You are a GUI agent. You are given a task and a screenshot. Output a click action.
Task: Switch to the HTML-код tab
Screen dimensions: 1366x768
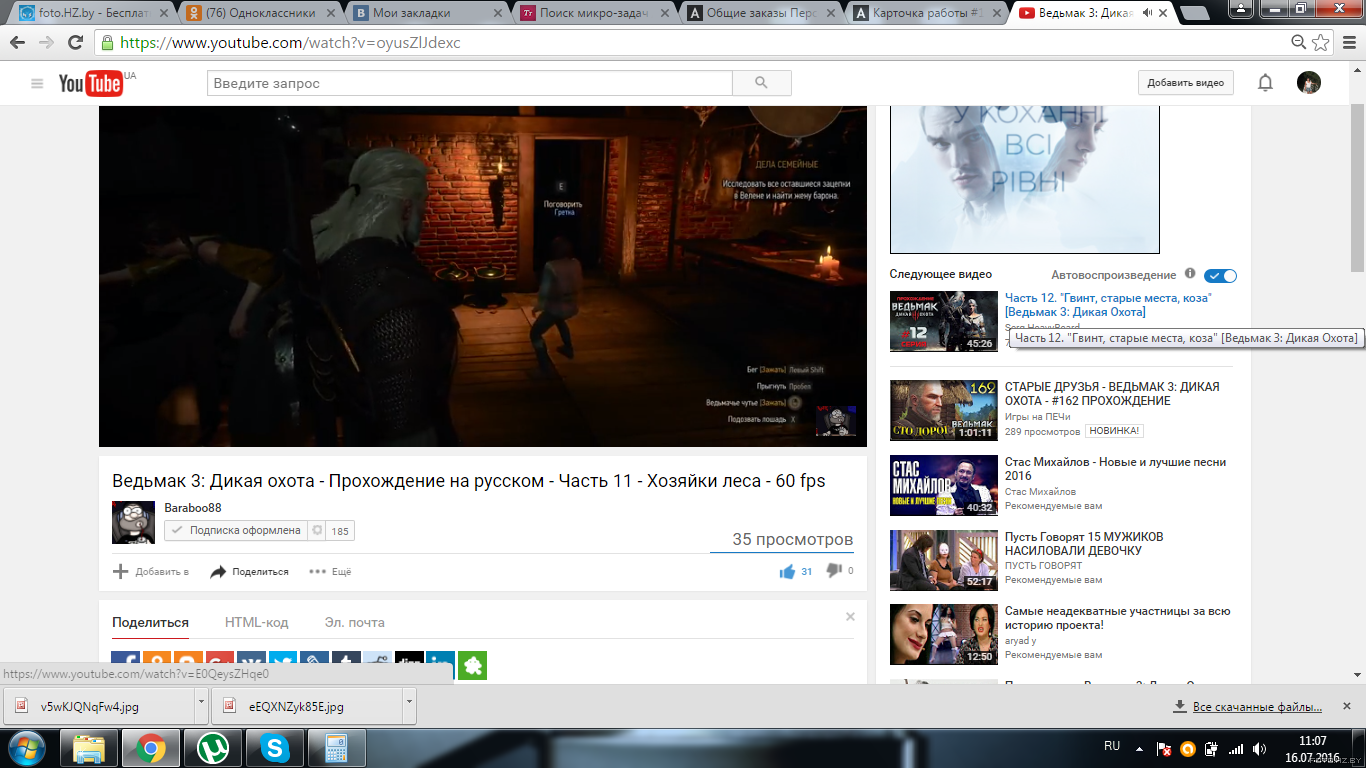(x=256, y=622)
